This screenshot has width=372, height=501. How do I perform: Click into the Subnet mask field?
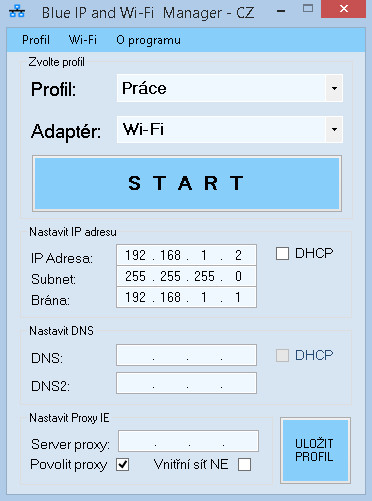pos(186,276)
